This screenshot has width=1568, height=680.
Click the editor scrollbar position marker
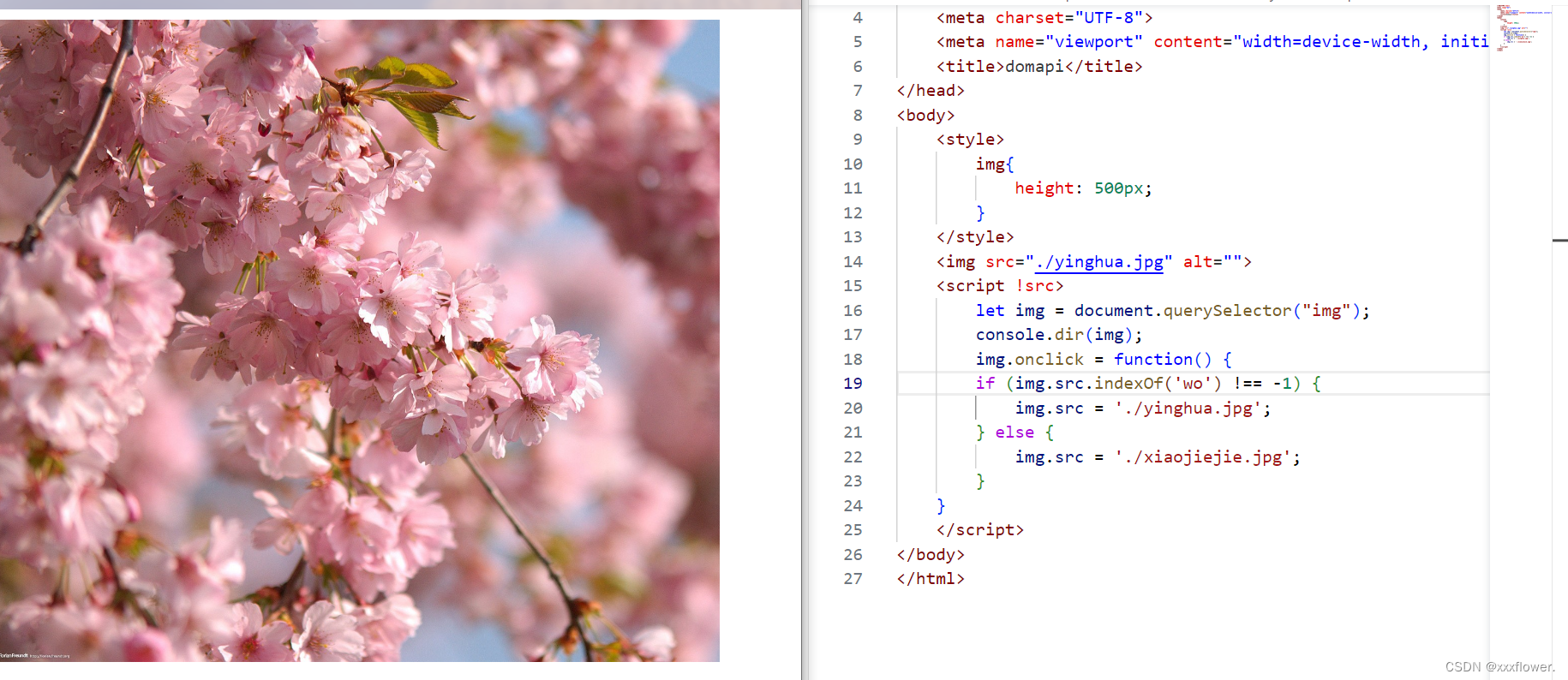[1560, 240]
